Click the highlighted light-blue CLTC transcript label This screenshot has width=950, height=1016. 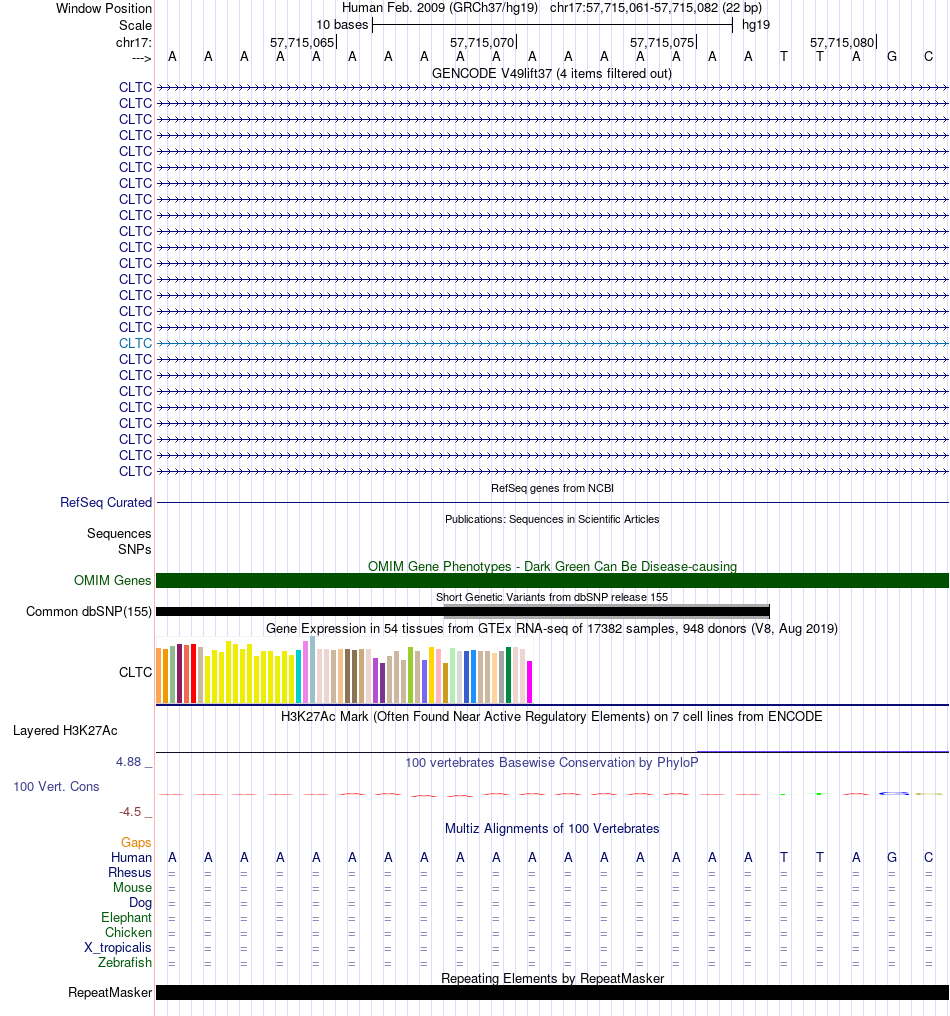[135, 343]
